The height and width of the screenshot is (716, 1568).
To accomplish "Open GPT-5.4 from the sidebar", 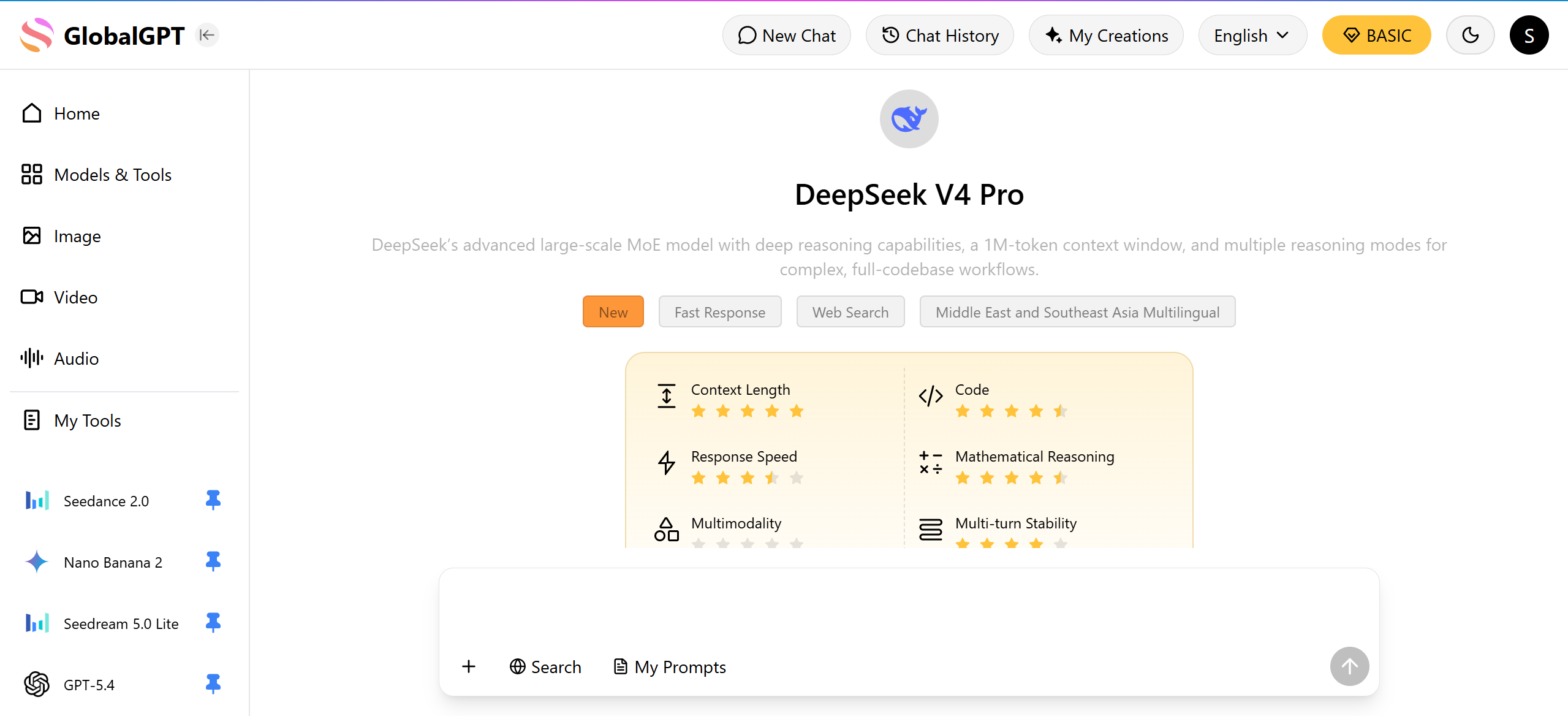I will 89,685.
